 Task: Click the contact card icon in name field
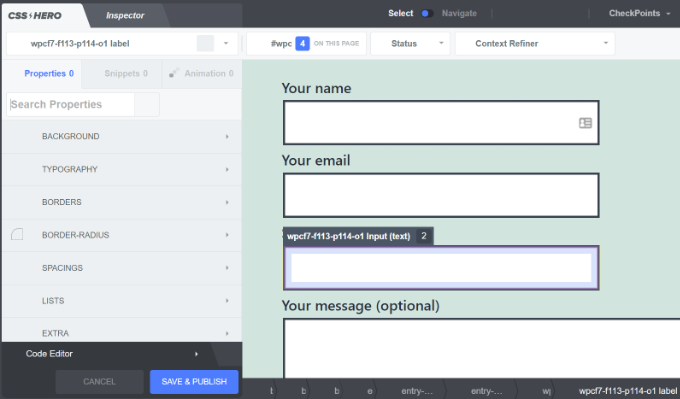click(x=585, y=123)
